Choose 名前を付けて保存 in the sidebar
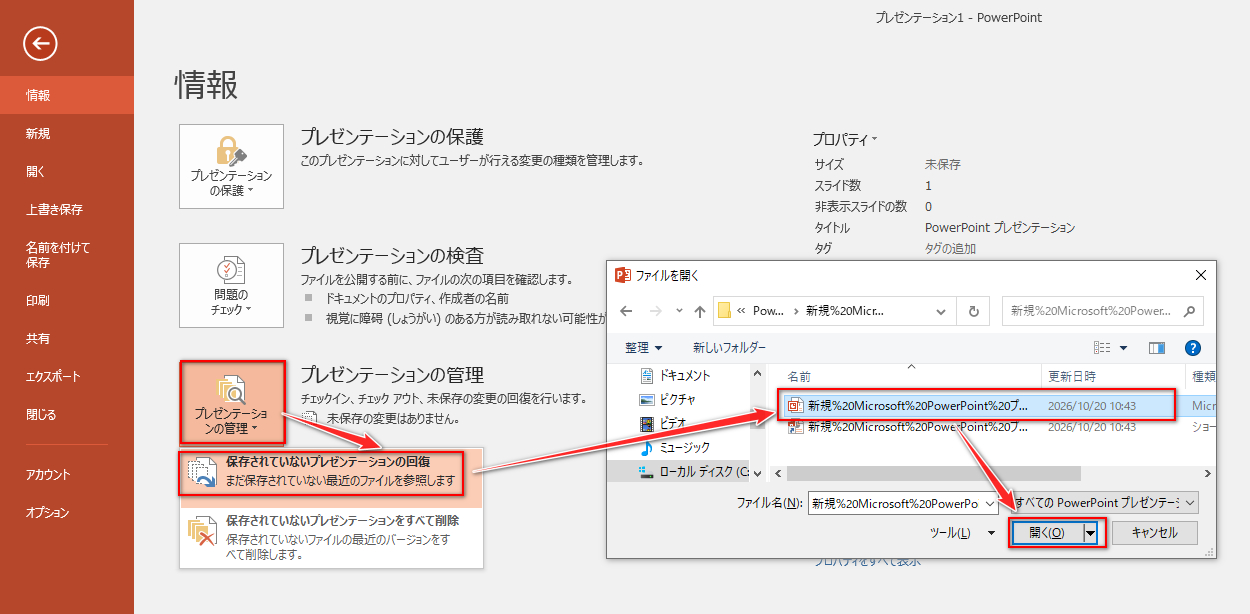 tap(67, 255)
